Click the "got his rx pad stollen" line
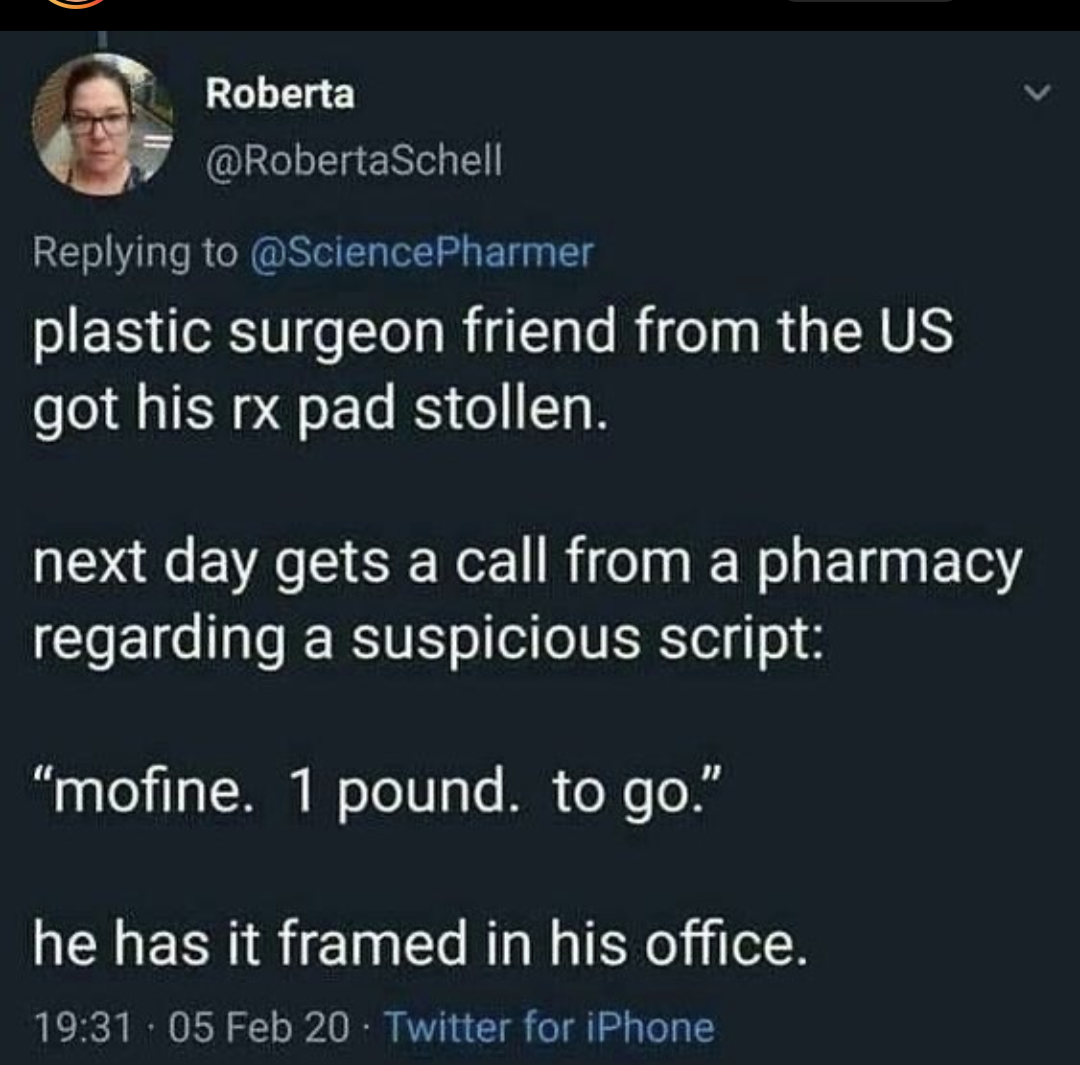 pos(320,411)
